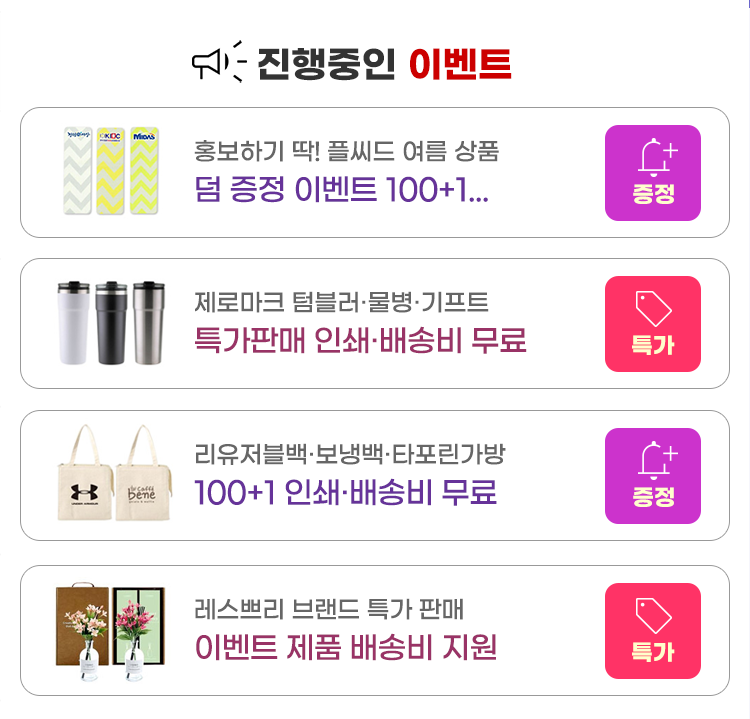Screen dimensions: 750x719
Task: Click the 100+1 인쇄·배송비 무료 title
Action: click(345, 492)
